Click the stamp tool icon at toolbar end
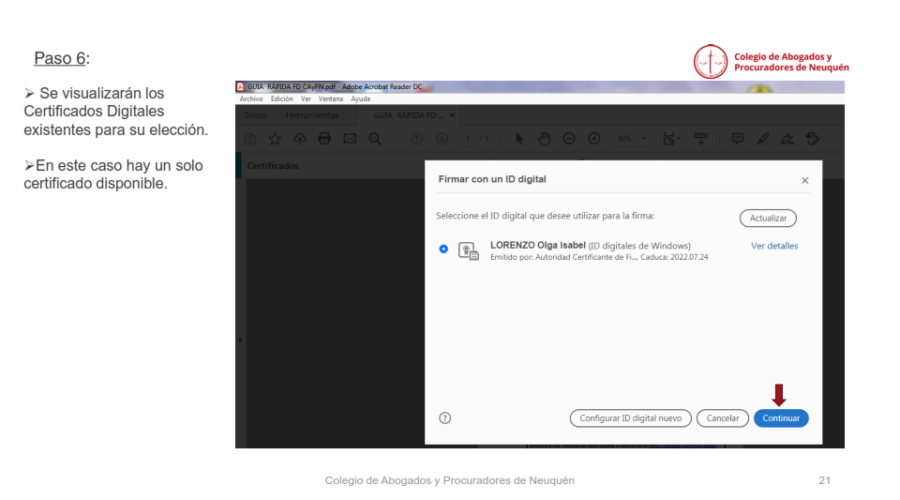 812,138
